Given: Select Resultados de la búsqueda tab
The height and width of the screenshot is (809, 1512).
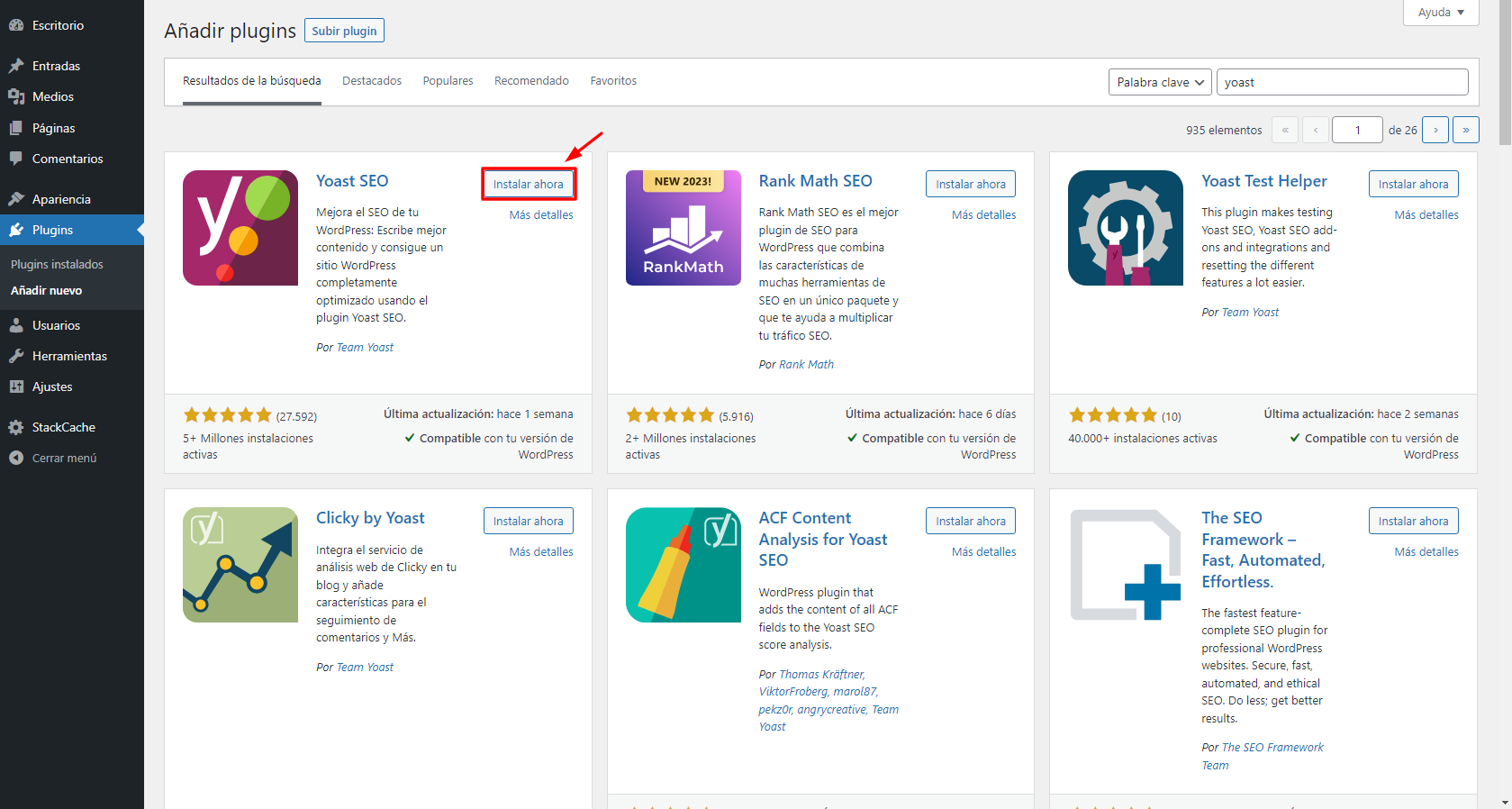Looking at the screenshot, I should click(252, 81).
